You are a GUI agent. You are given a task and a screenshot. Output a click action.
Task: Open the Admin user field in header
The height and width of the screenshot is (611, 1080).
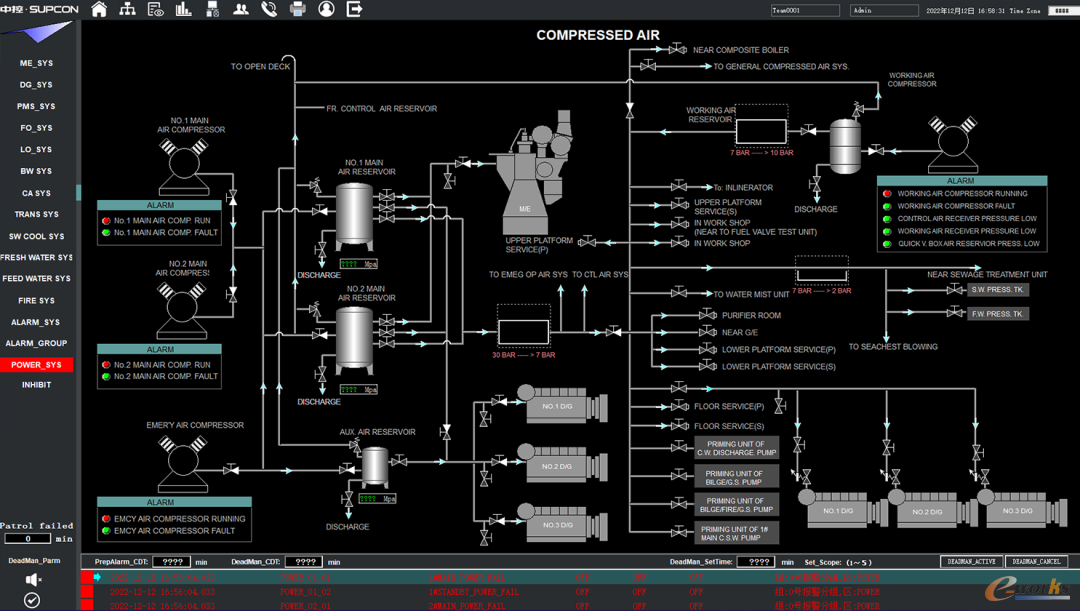[883, 10]
